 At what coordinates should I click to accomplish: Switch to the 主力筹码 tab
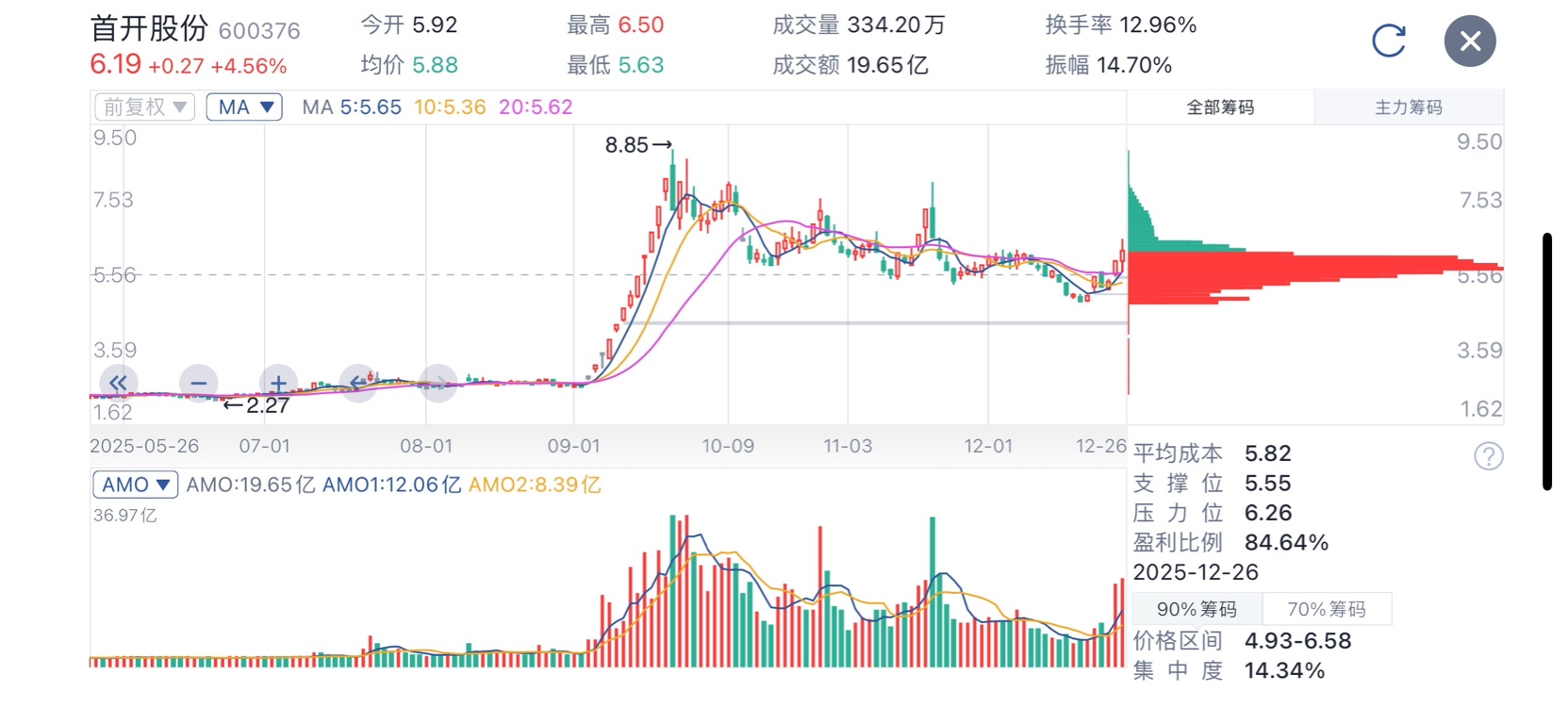(x=1408, y=107)
